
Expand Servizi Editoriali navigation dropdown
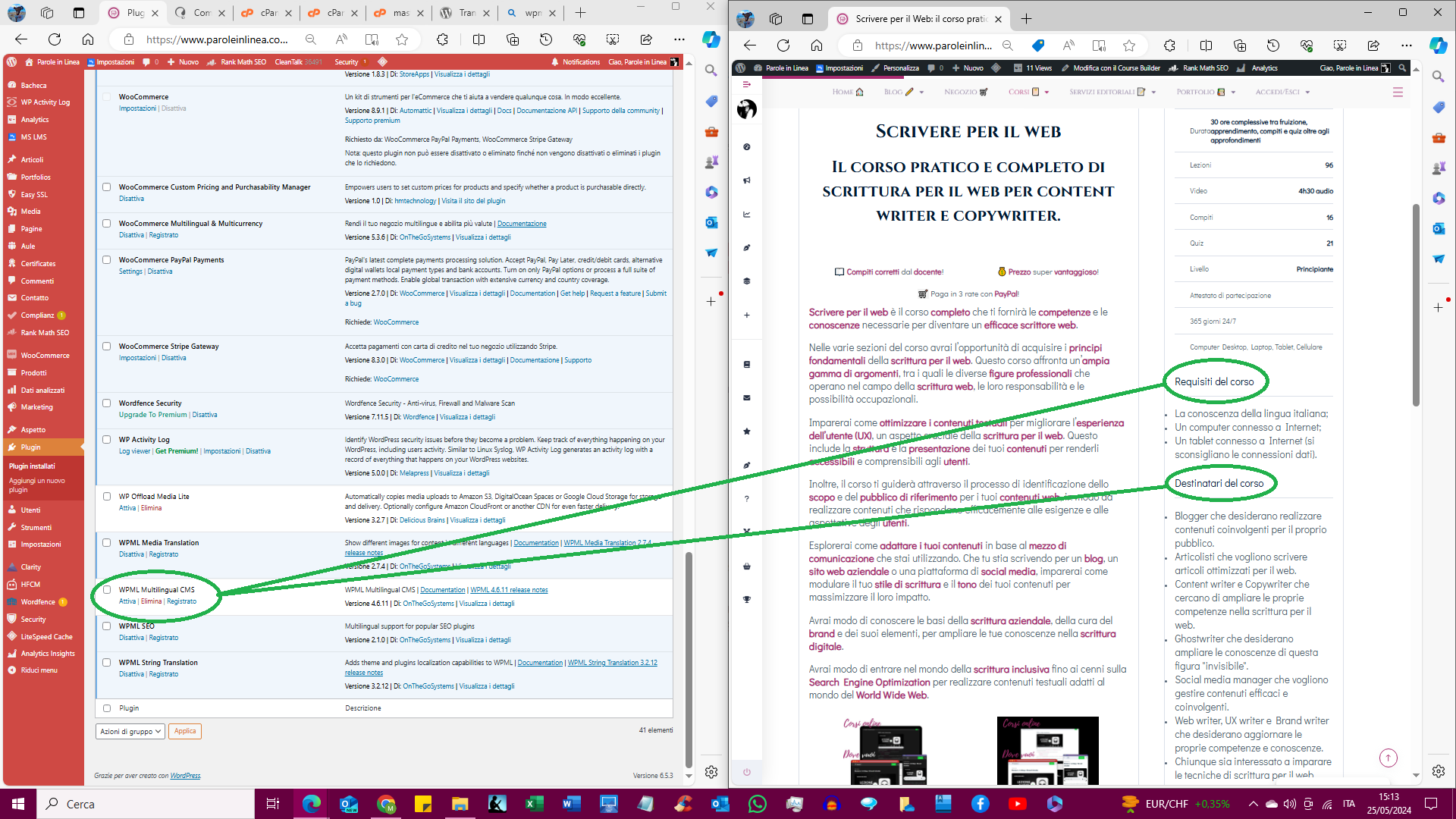(1153, 93)
